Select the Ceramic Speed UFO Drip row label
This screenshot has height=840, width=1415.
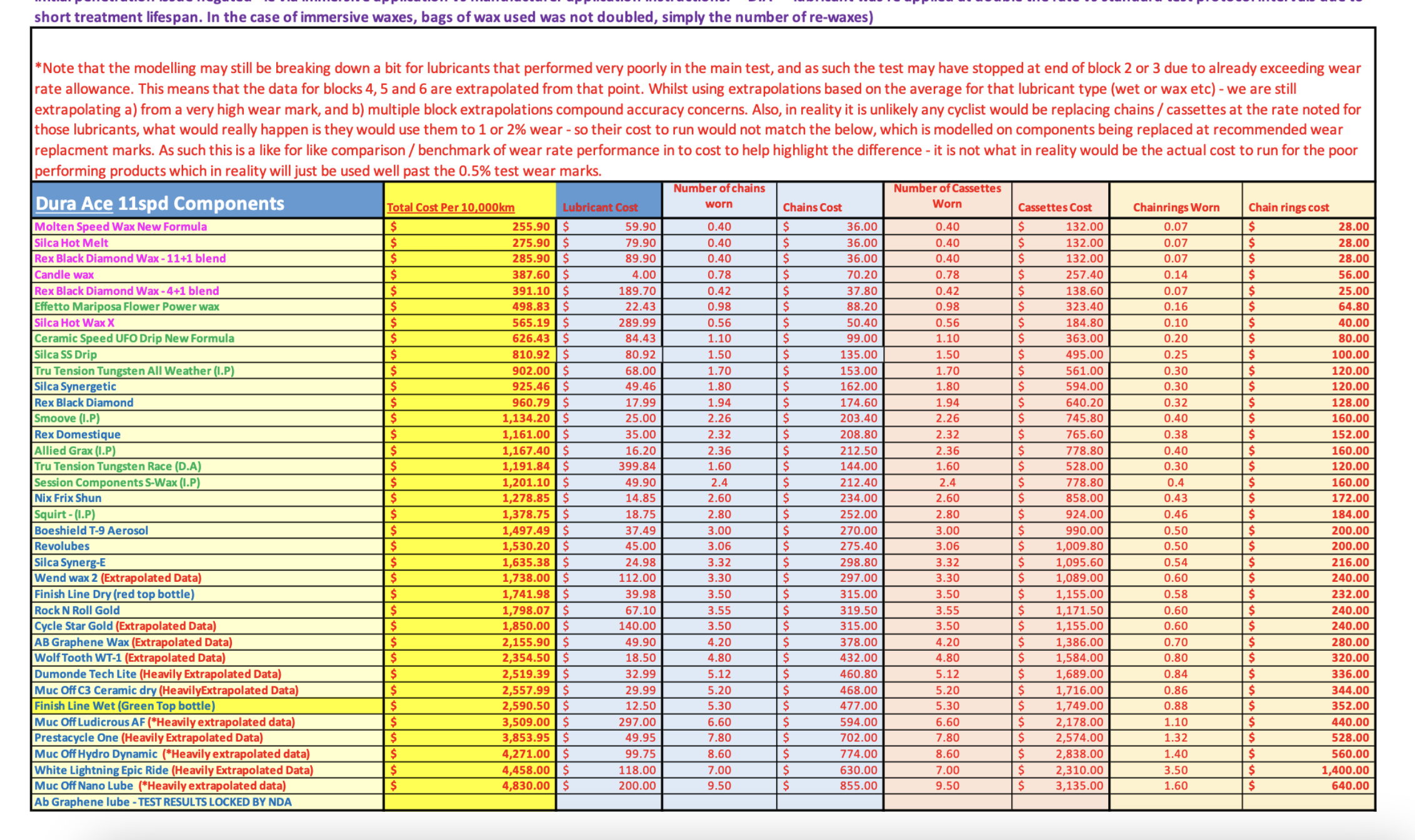(x=134, y=339)
